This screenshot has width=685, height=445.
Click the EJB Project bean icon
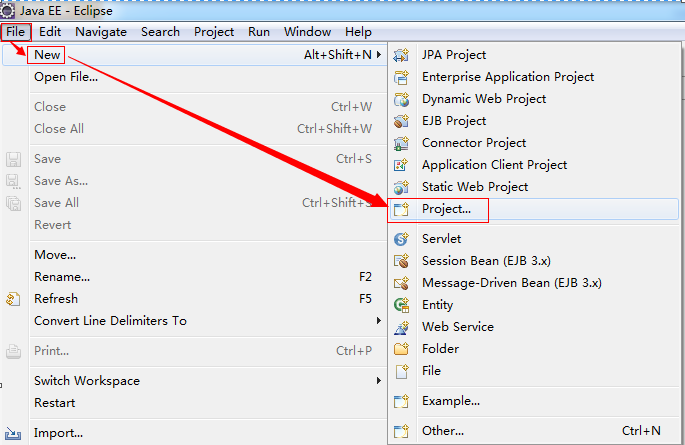click(401, 121)
